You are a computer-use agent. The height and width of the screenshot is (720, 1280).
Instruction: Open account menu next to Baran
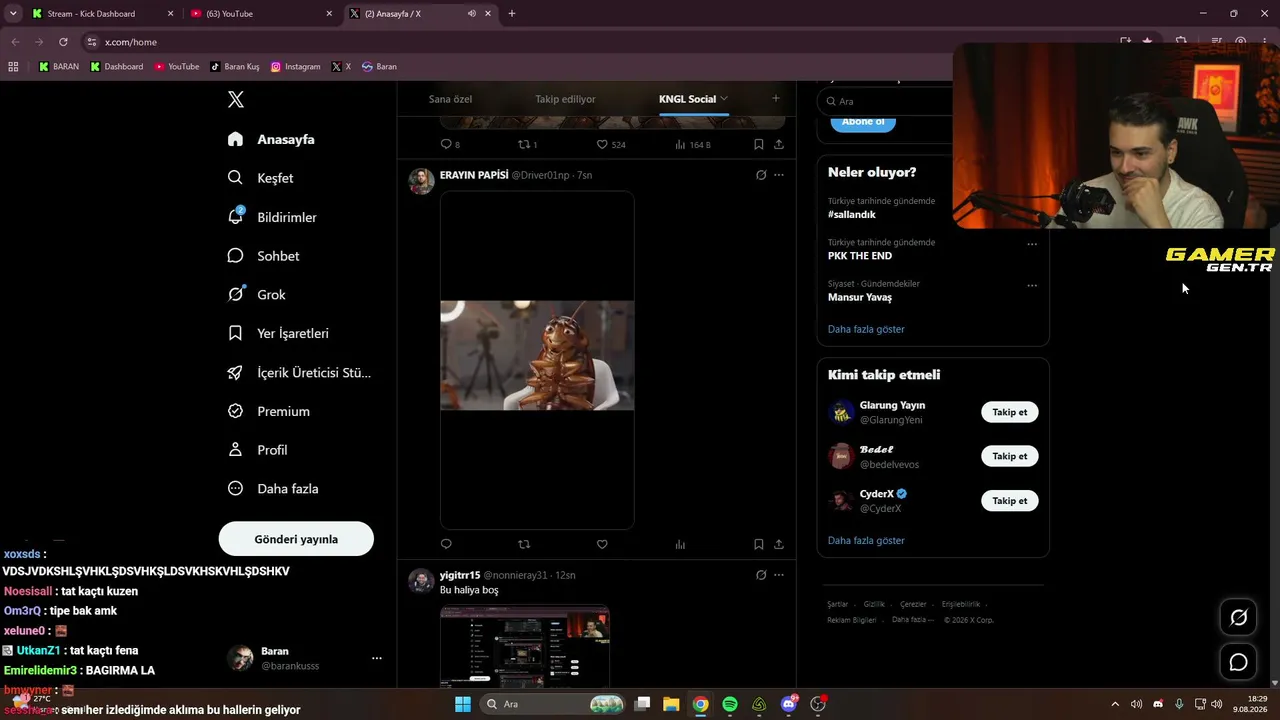click(x=377, y=658)
